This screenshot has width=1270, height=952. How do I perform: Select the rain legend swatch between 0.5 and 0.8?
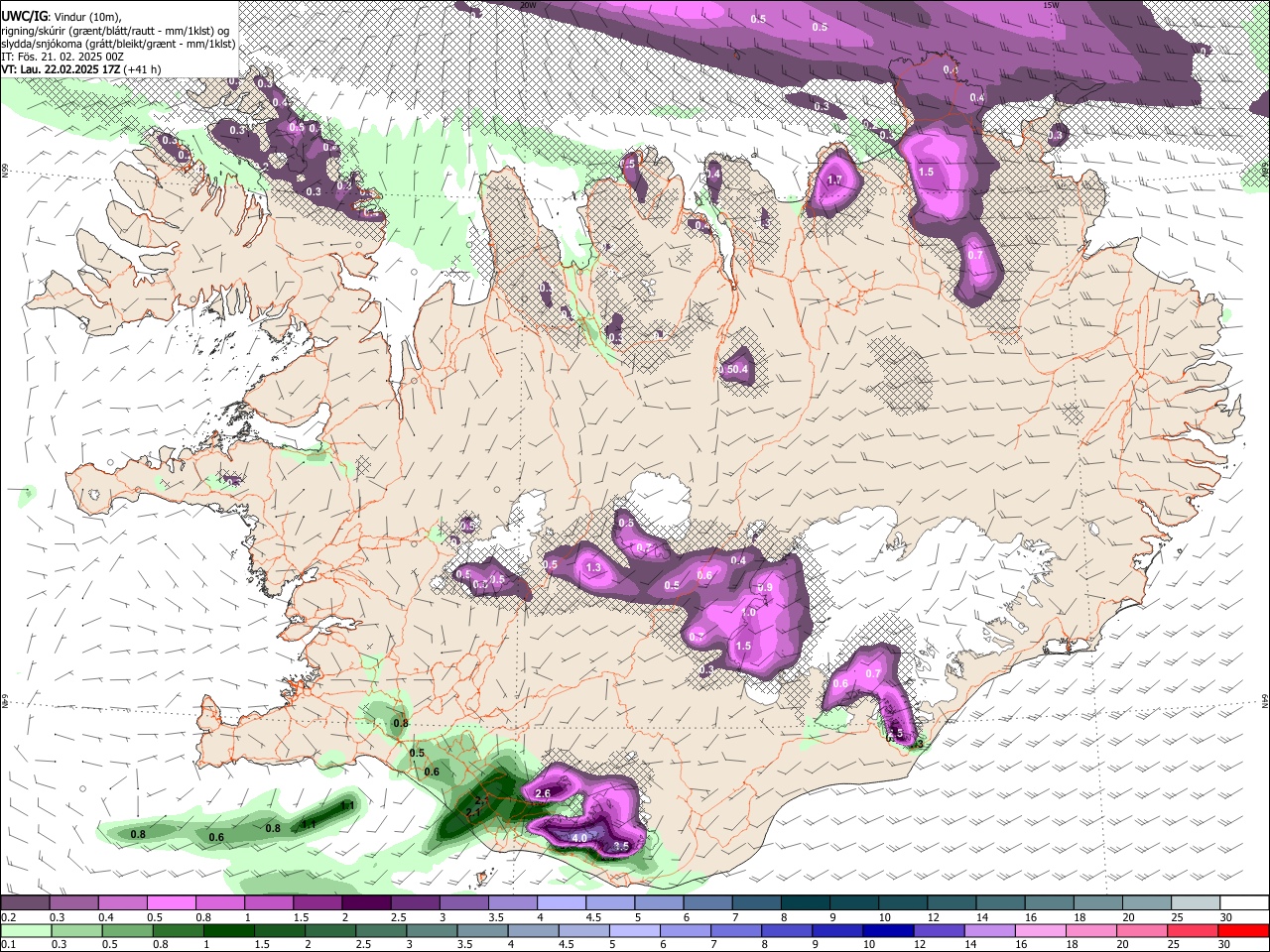tap(128, 930)
